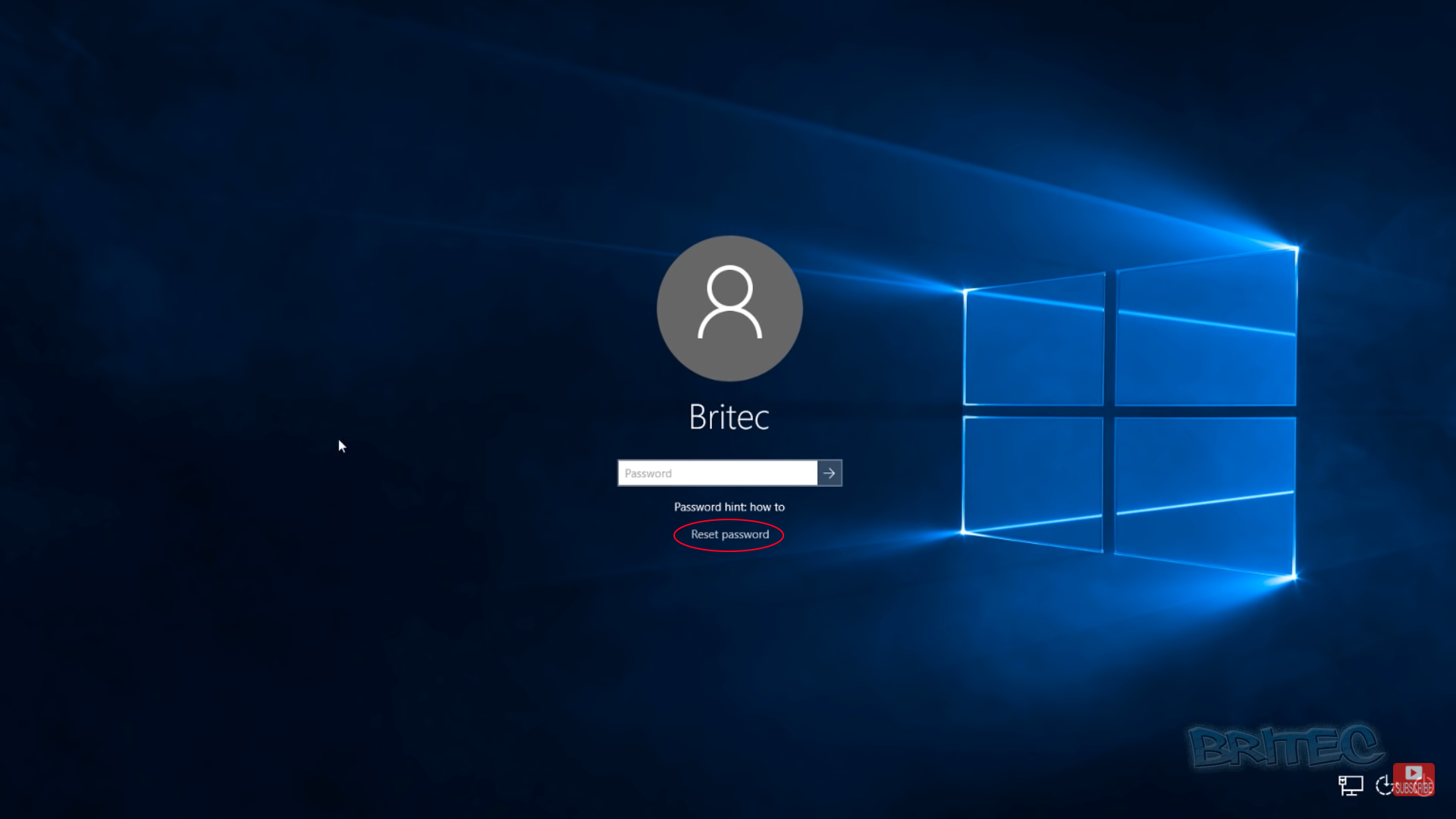Click the Reset password link

(x=730, y=535)
